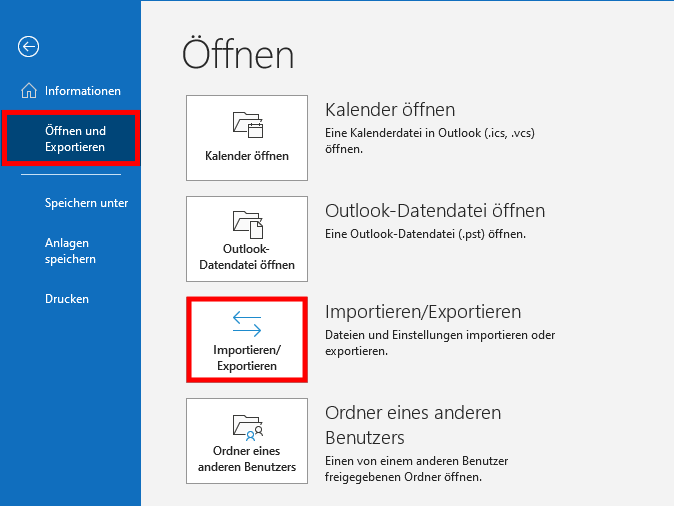Image resolution: width=674 pixels, height=506 pixels.
Task: Click the 'Öffnen' page title
Action: pos(238,55)
